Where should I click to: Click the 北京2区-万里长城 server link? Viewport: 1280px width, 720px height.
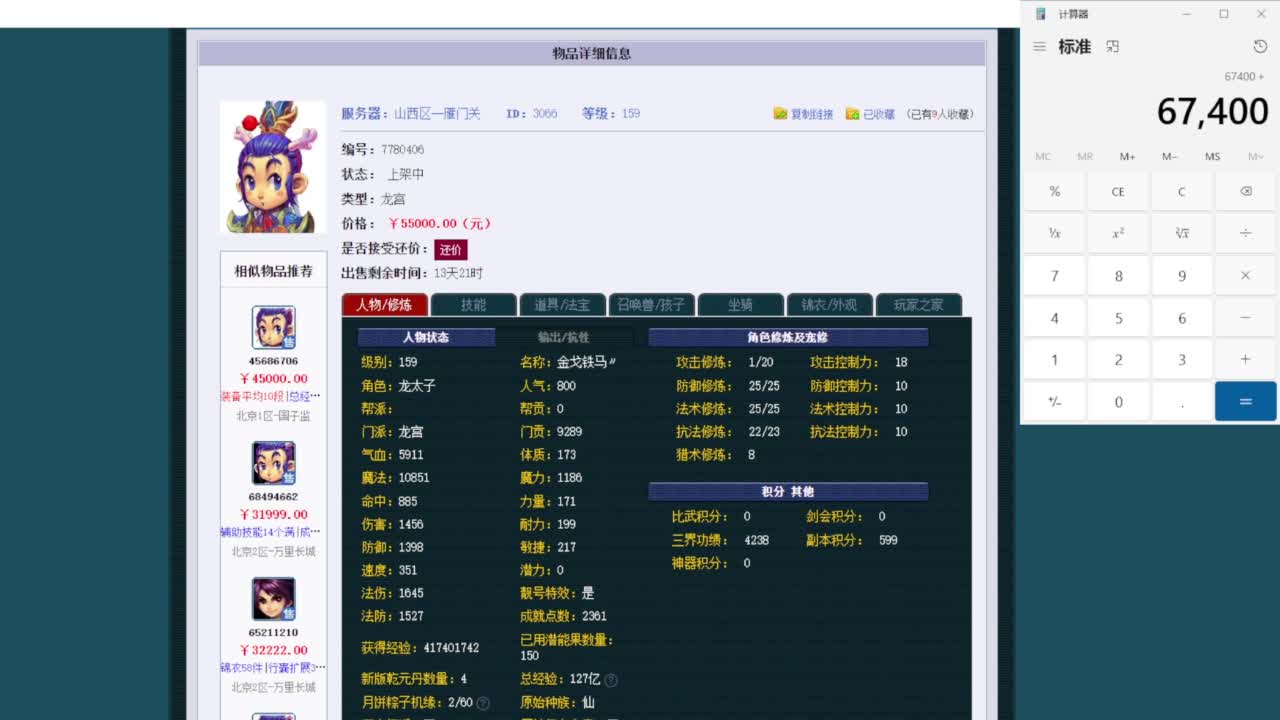coord(272,551)
